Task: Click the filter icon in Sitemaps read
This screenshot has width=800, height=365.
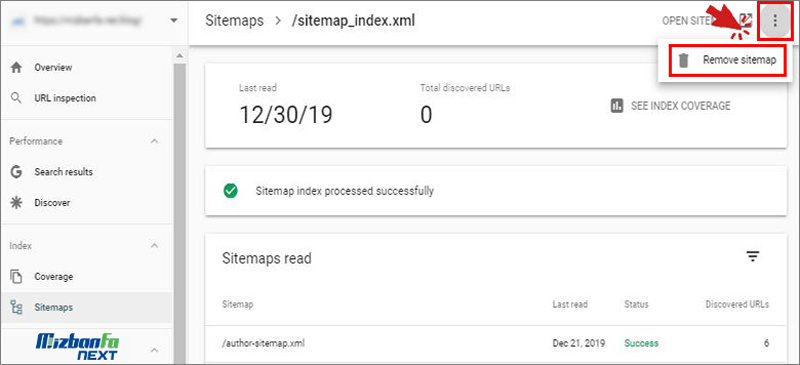Action: click(x=753, y=256)
